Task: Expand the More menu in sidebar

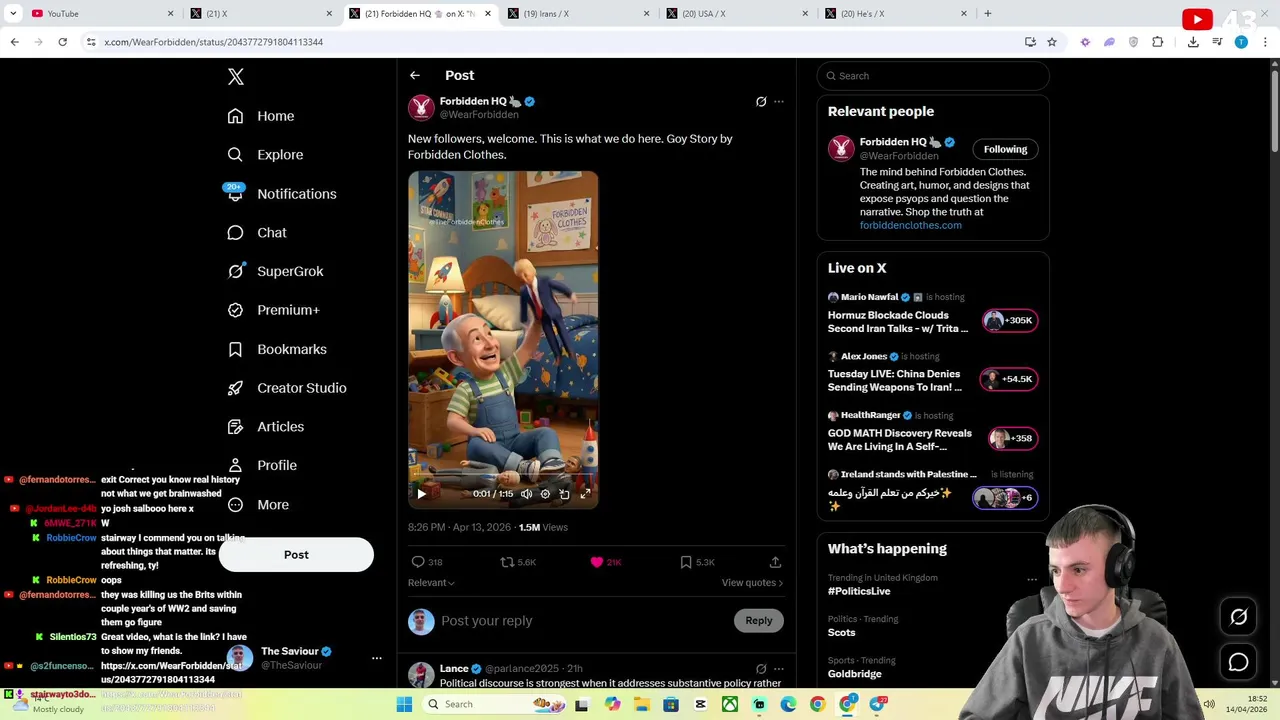Action: click(258, 505)
